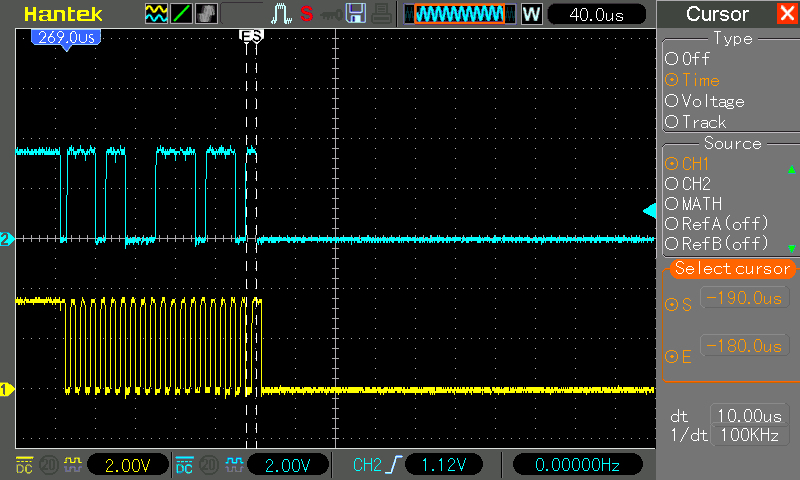The width and height of the screenshot is (800, 480).
Task: Click the CH2 cyan DC coupling icon
Action: (184, 465)
